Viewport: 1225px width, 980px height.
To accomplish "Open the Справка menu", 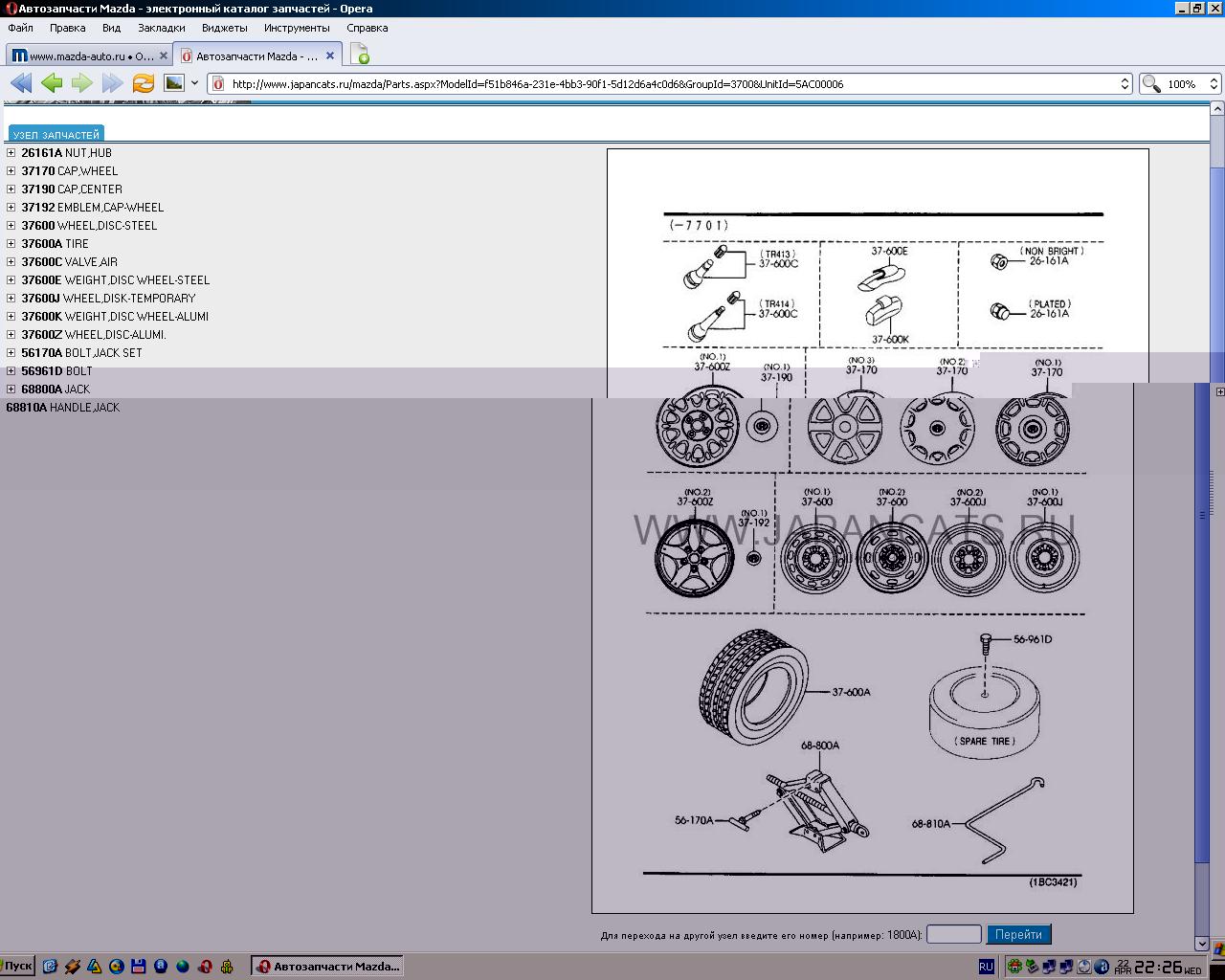I will [x=367, y=28].
